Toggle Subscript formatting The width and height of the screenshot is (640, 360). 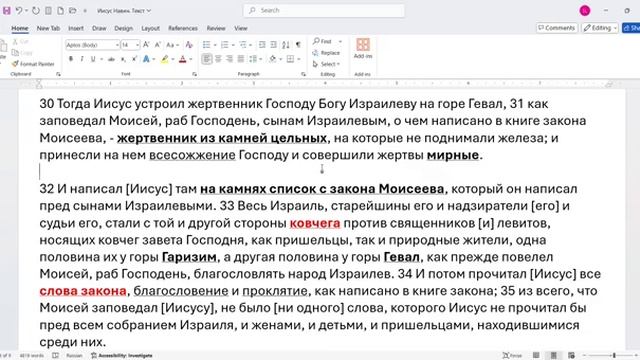point(123,59)
